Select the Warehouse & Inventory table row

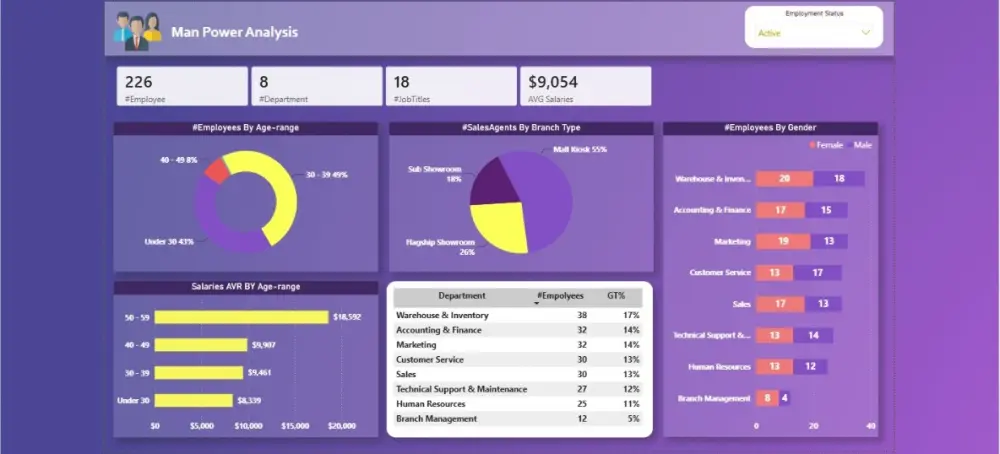click(x=517, y=315)
